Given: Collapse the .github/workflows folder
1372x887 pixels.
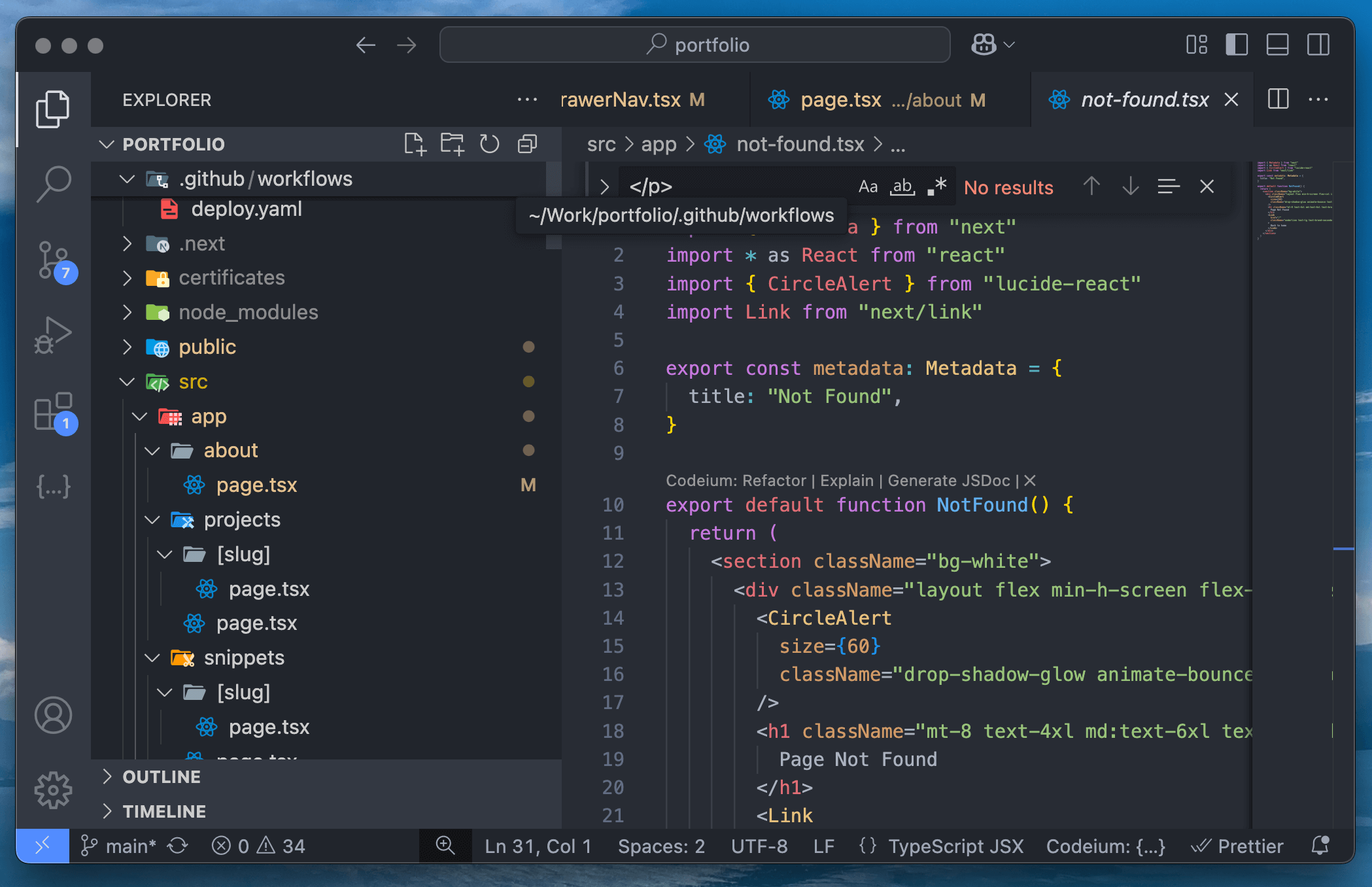Looking at the screenshot, I should click(128, 179).
